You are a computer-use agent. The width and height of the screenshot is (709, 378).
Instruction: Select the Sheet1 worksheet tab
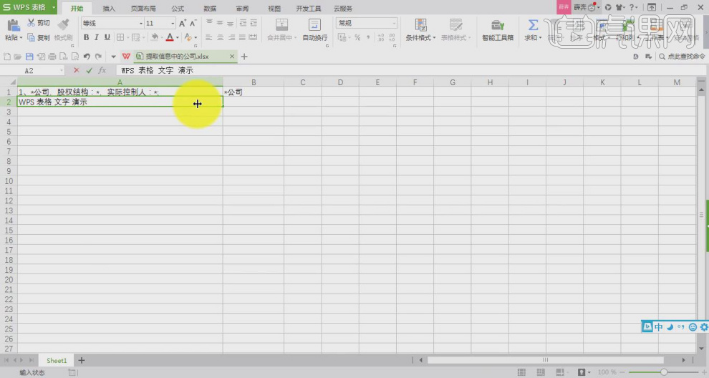(x=57, y=360)
